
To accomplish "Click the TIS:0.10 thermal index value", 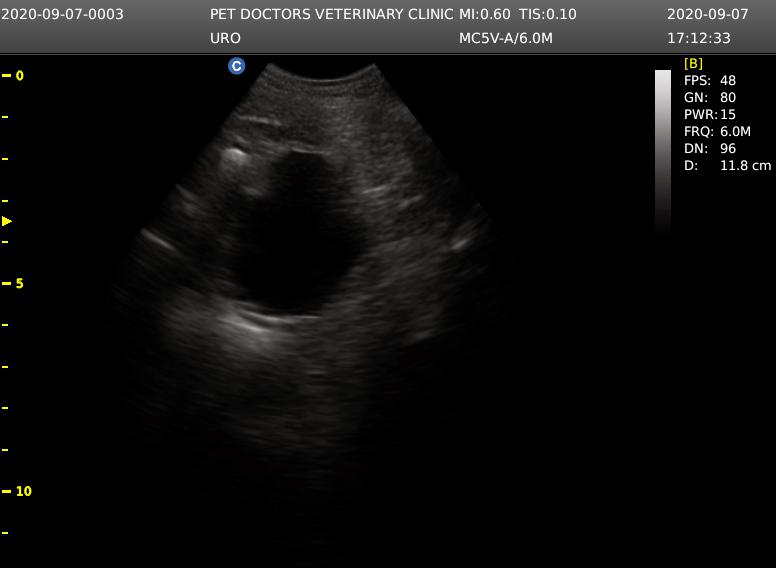I will tap(548, 14).
